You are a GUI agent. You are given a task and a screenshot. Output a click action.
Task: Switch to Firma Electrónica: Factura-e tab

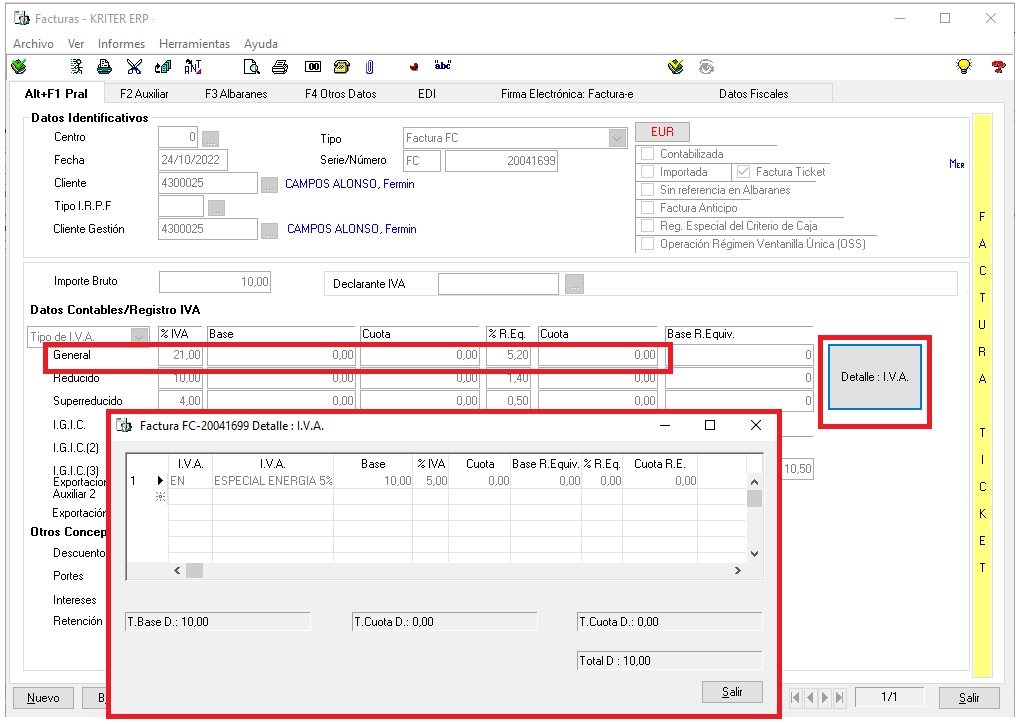[x=567, y=94]
